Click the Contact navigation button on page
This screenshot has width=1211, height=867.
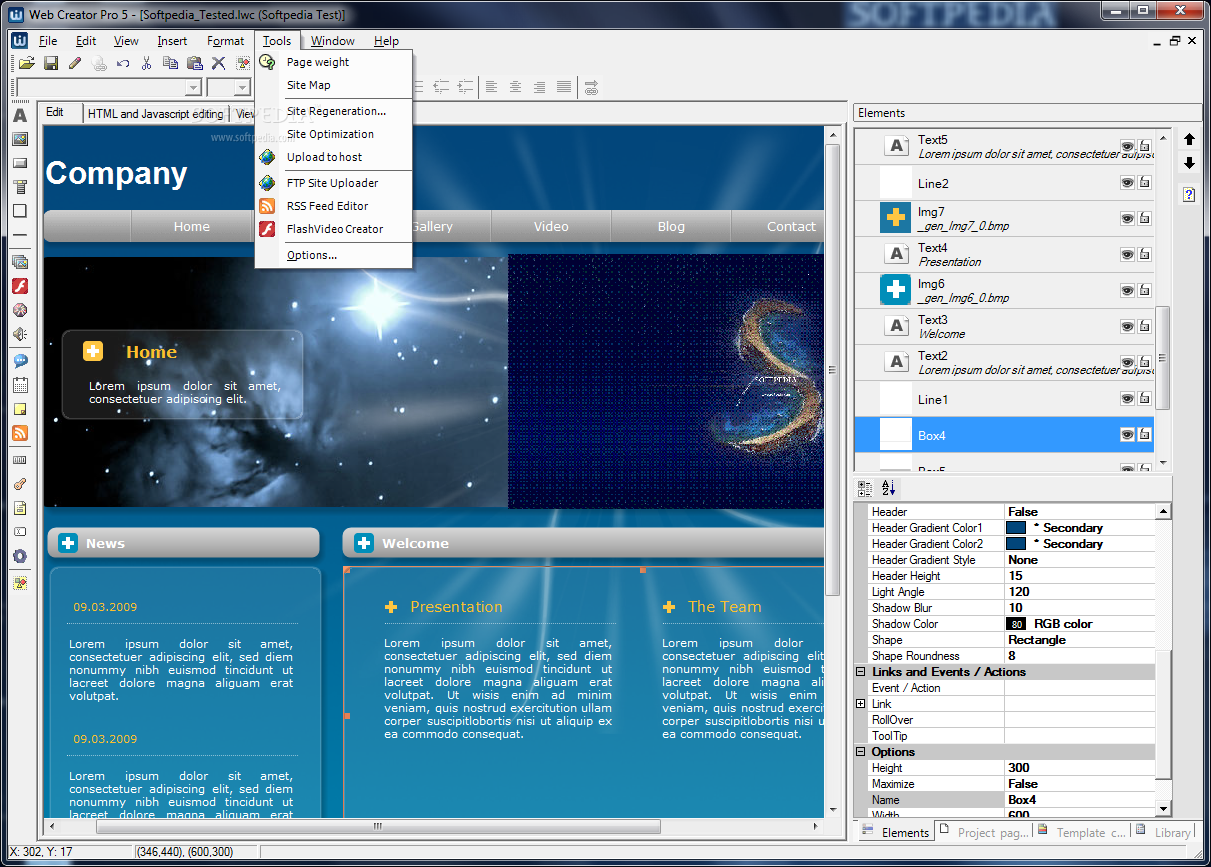point(780,227)
